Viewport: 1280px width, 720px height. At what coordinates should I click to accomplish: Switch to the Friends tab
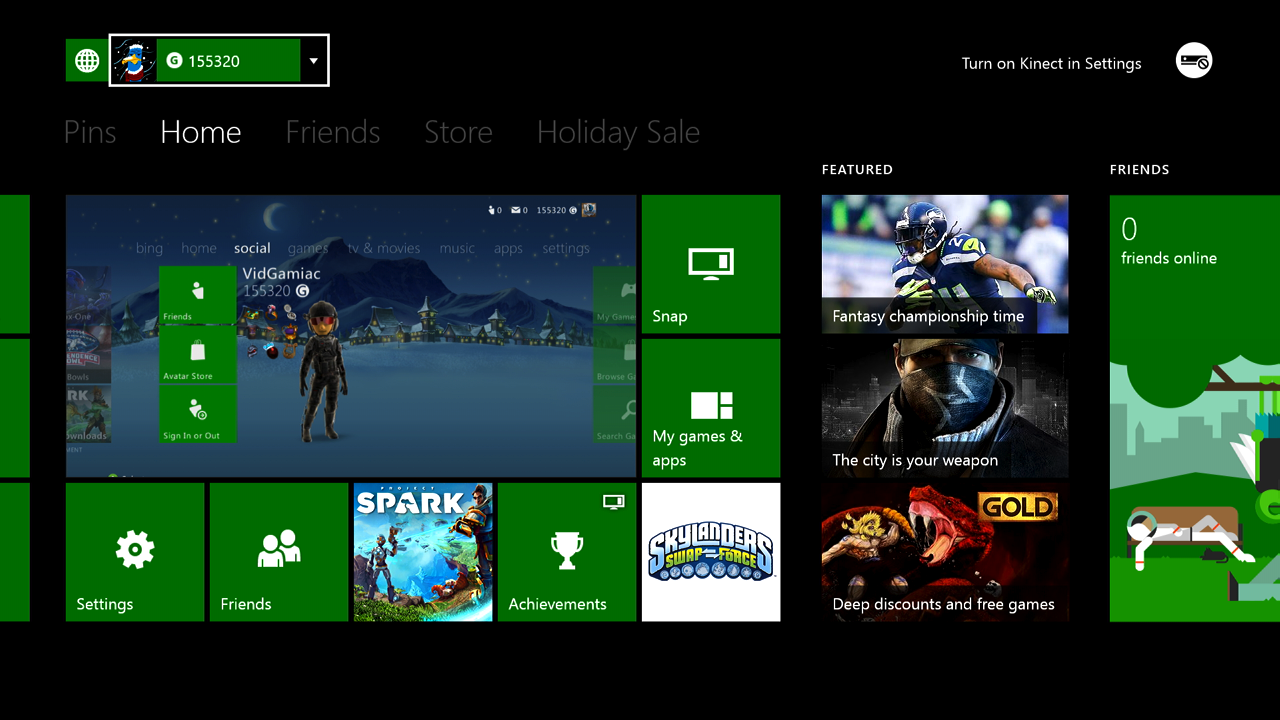click(333, 132)
